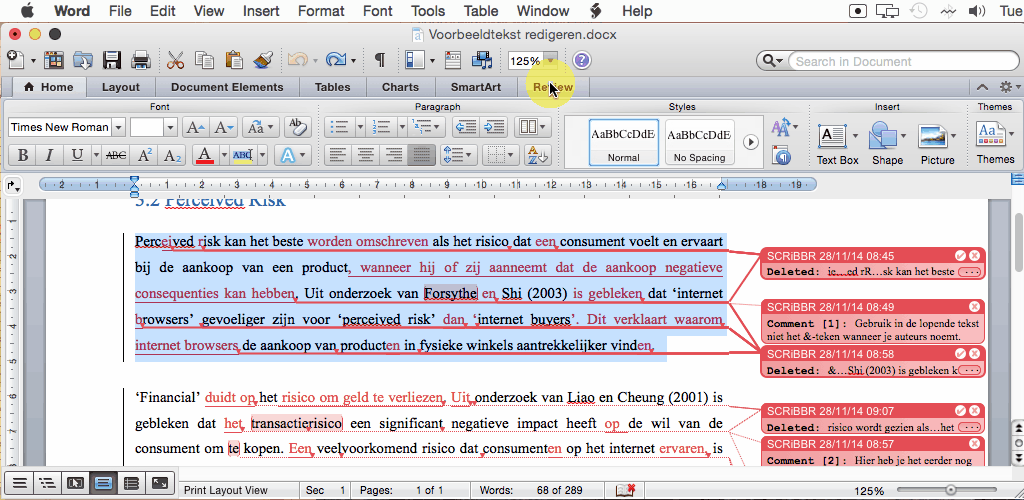The height and width of the screenshot is (500, 1024).
Task: Shrink font size with the smaller A icon
Action: pos(224,127)
